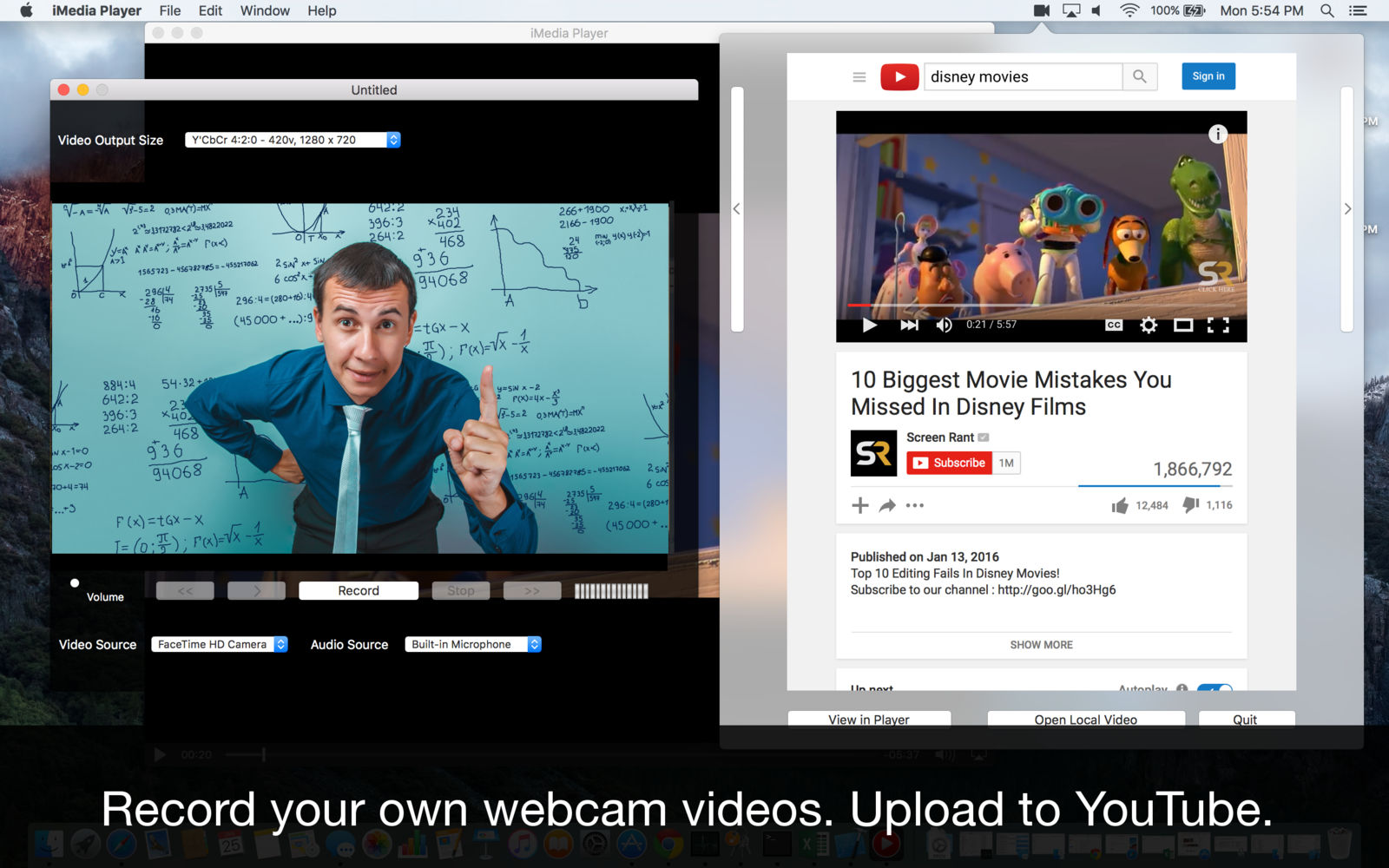Open the File menu

(x=170, y=10)
